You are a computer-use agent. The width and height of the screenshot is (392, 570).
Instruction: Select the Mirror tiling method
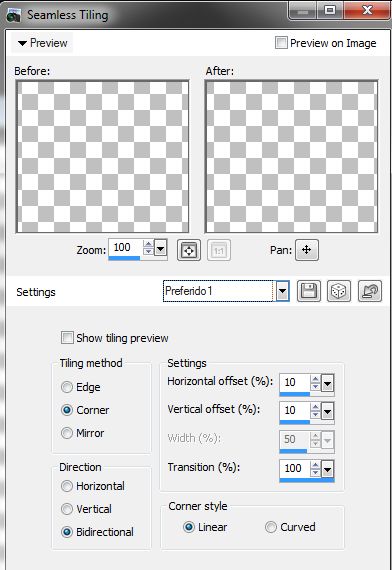(67, 433)
